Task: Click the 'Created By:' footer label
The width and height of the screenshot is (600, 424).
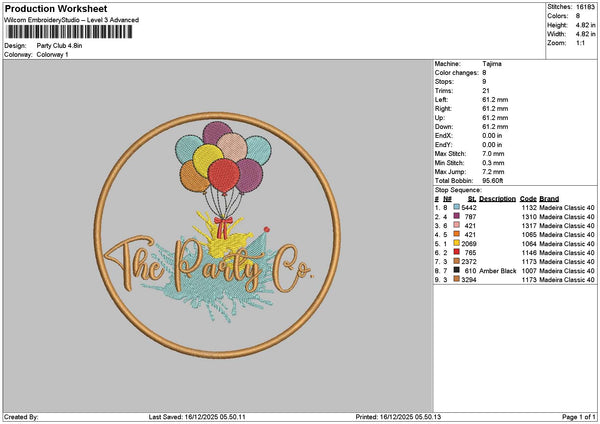Action: pyautogui.click(x=21, y=417)
